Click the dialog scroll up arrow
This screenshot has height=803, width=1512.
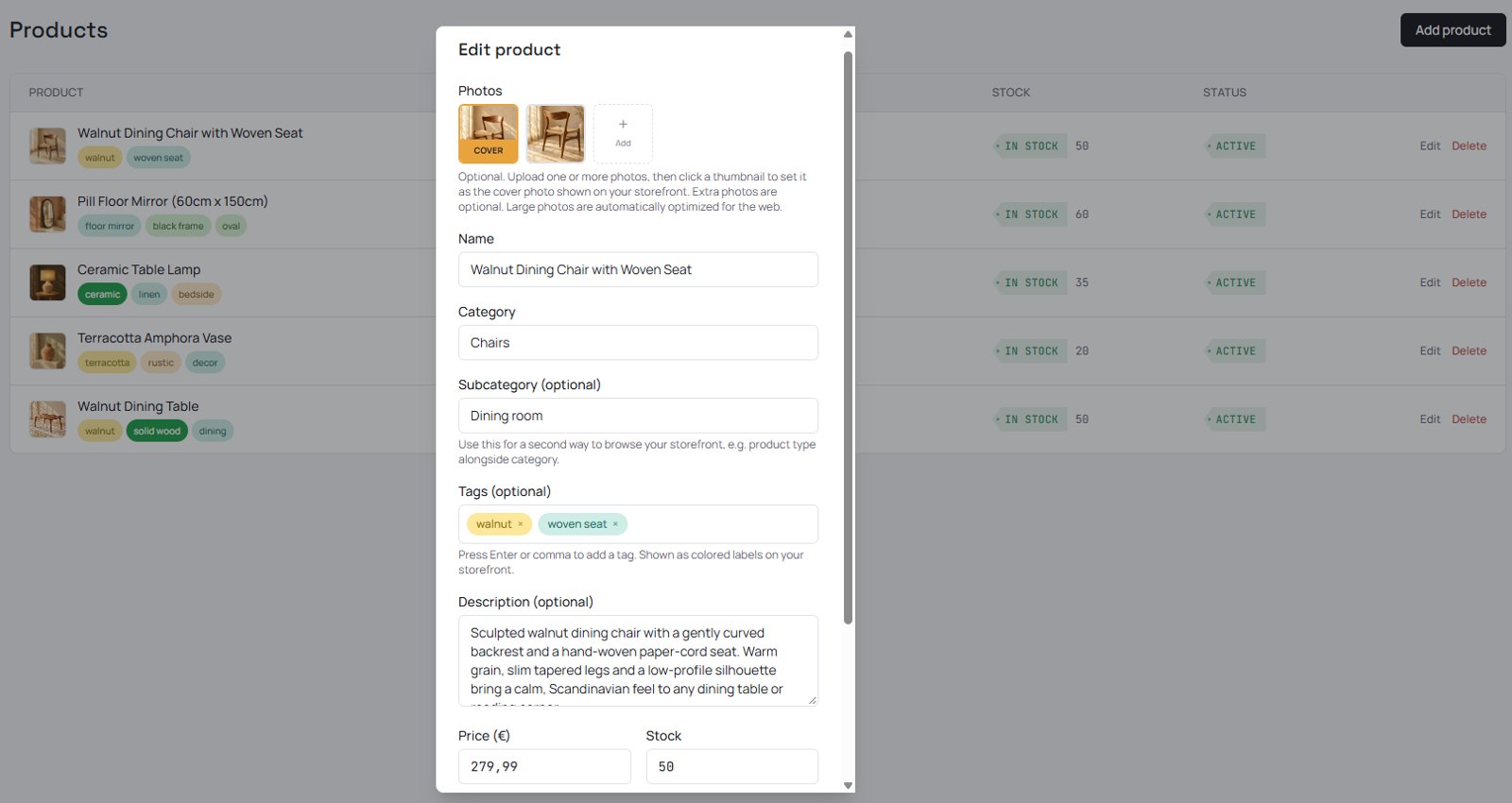click(848, 34)
